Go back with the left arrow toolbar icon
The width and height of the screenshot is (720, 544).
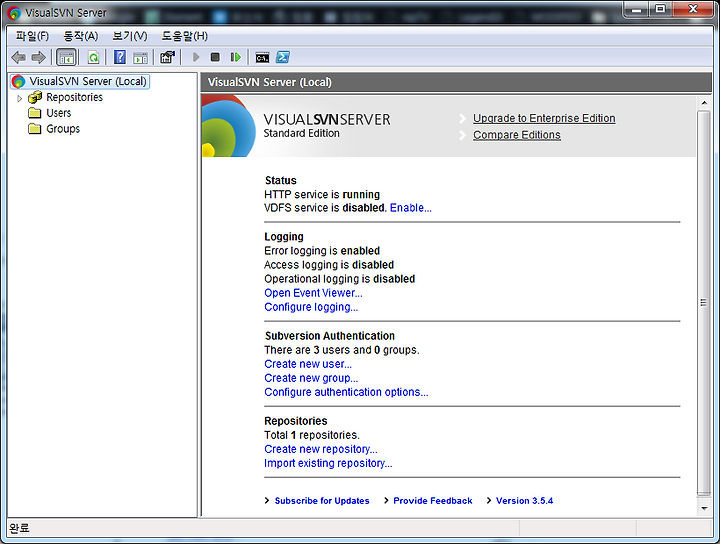[x=18, y=57]
